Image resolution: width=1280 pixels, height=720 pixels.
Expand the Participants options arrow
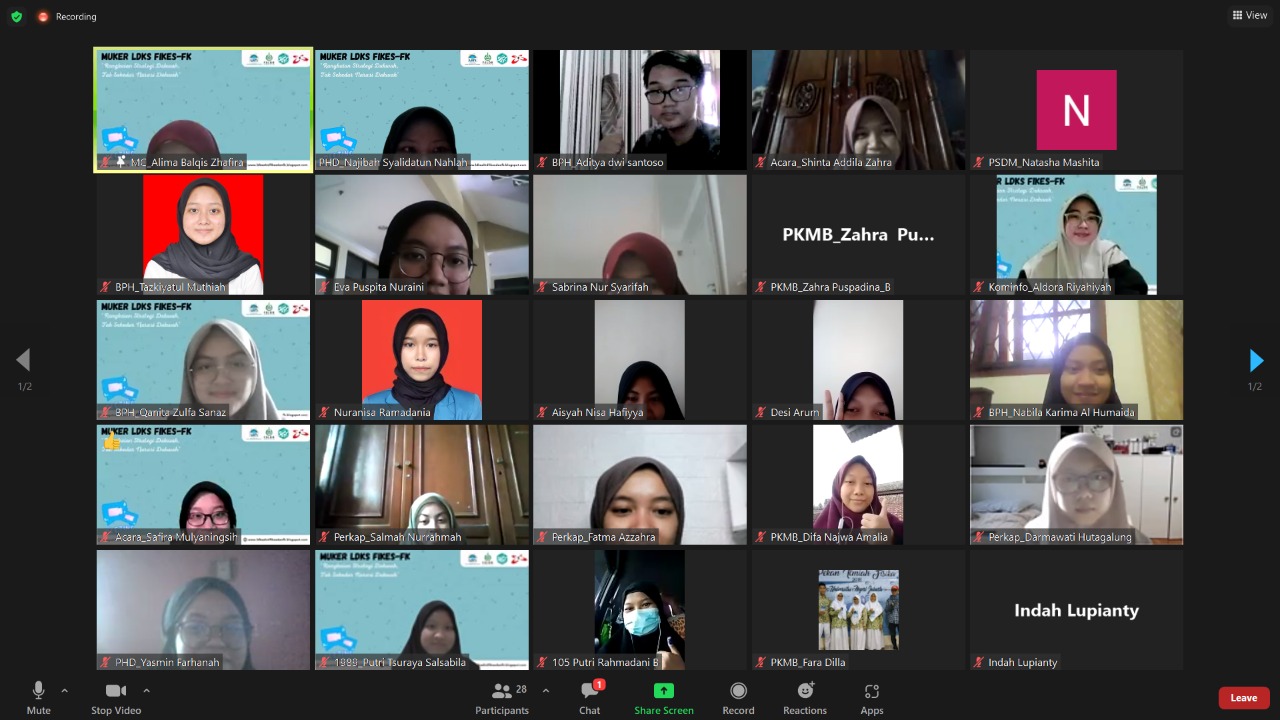546,690
